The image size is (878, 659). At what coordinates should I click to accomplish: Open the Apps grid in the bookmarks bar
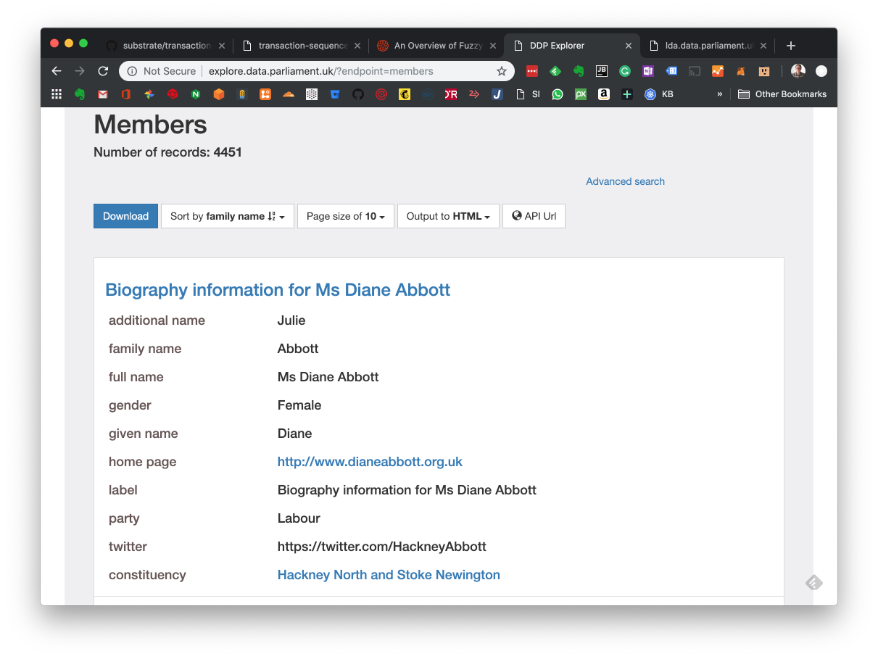point(56,94)
